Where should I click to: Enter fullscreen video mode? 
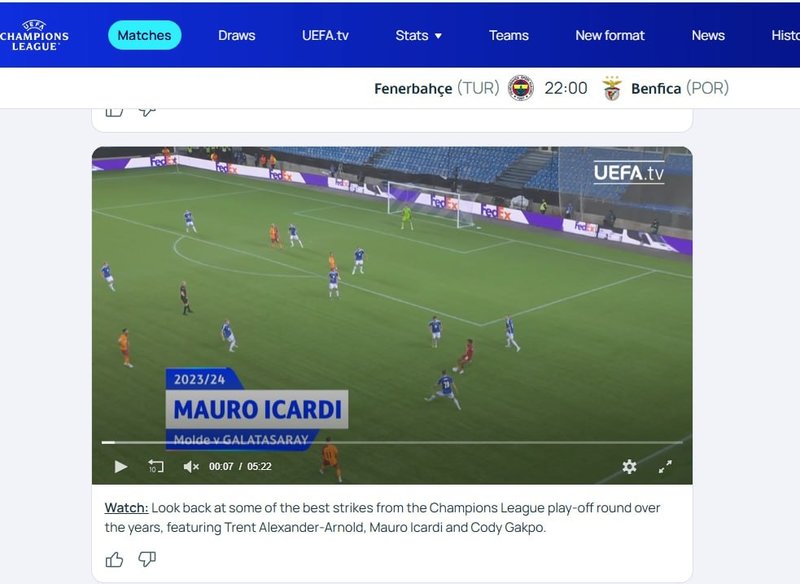tap(665, 466)
